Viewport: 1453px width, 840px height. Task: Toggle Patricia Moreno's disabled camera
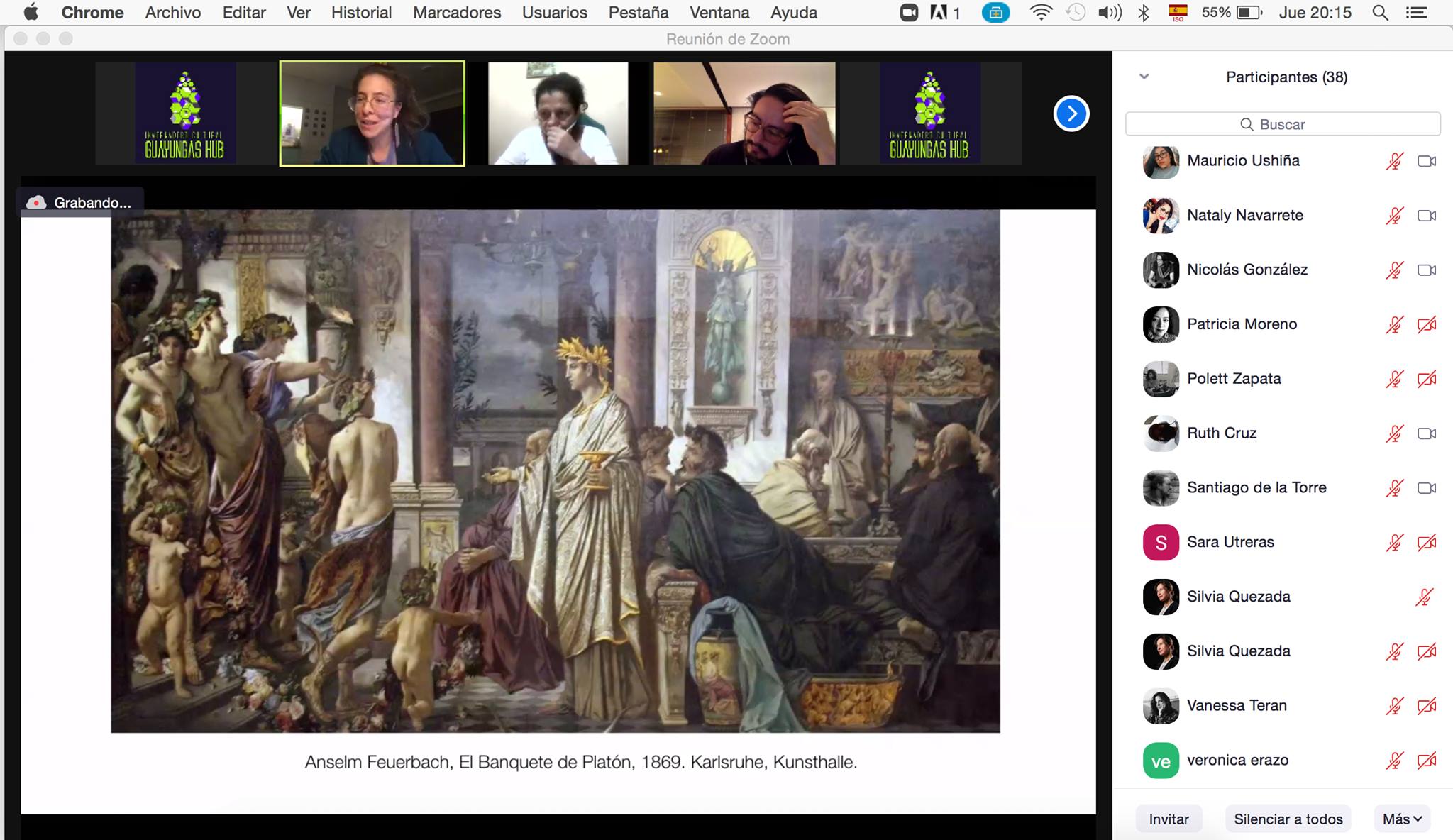pos(1427,325)
